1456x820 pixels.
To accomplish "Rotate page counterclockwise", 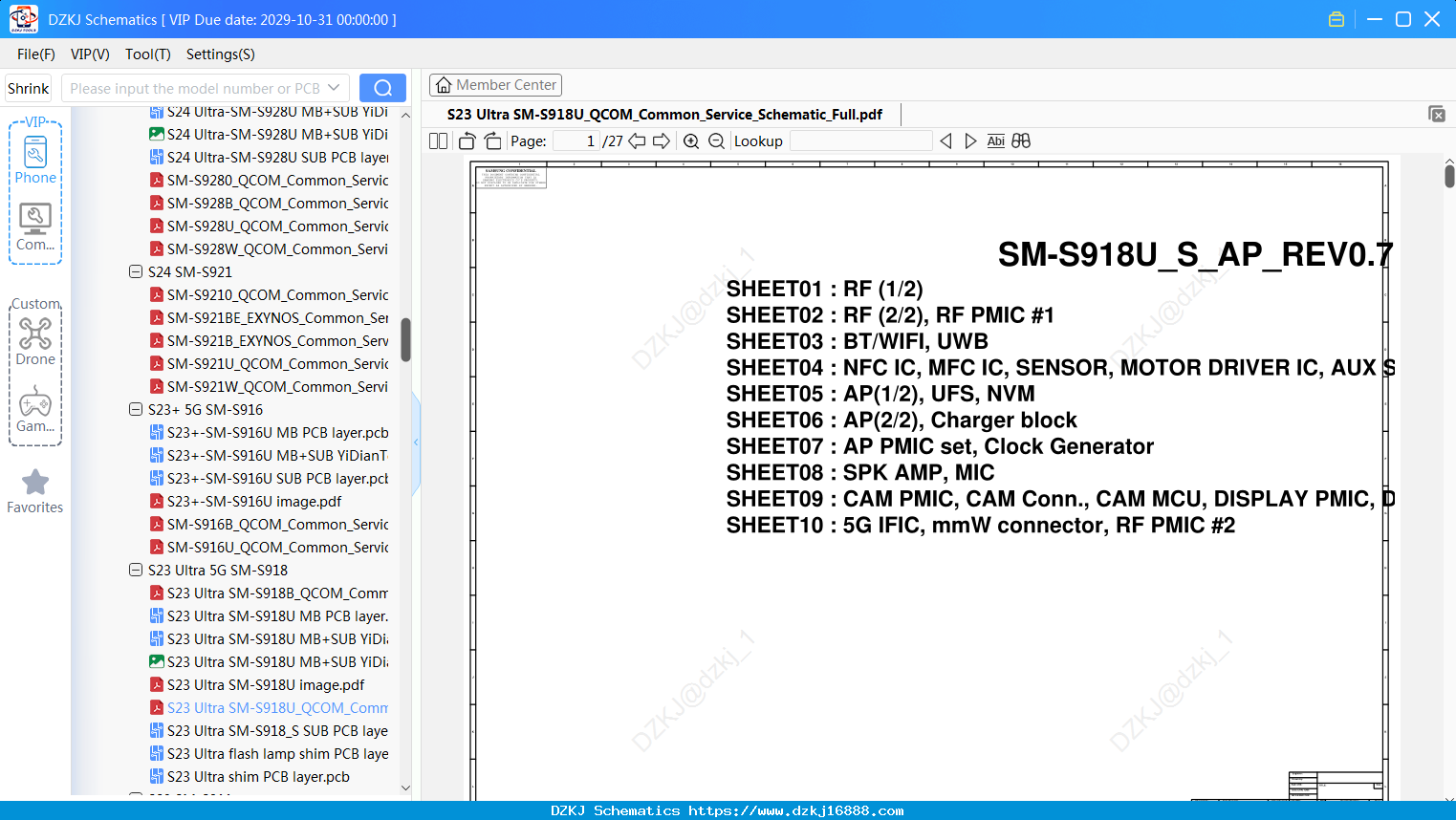I will click(467, 141).
